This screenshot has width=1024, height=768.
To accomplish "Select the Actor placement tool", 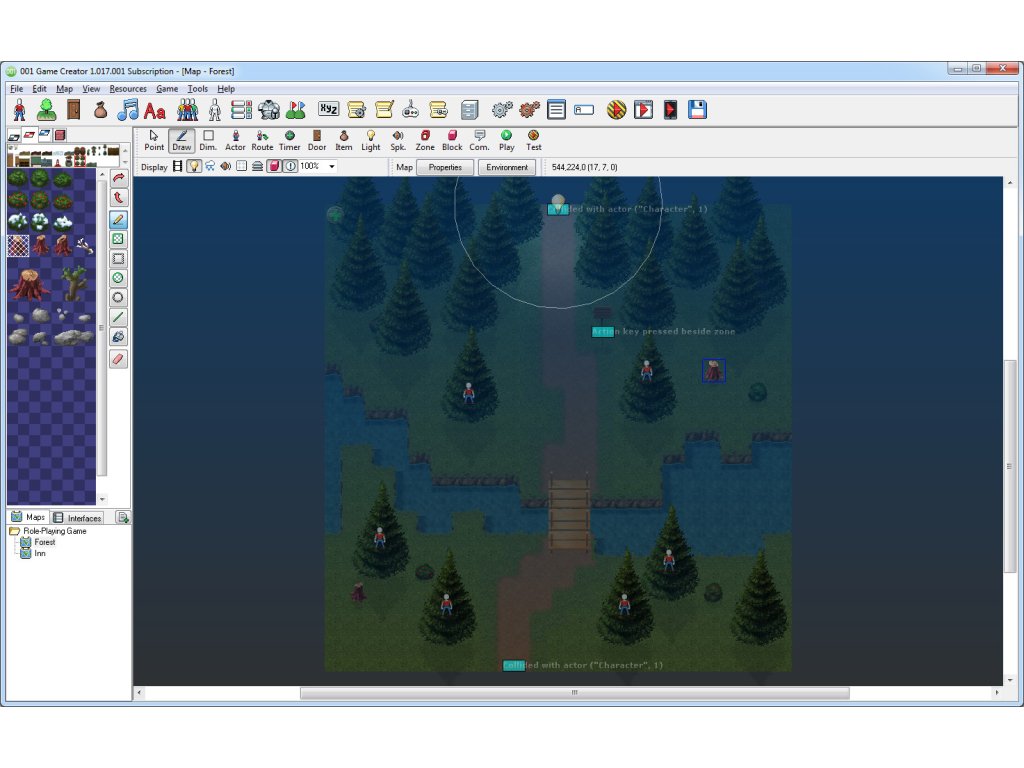I will click(235, 140).
